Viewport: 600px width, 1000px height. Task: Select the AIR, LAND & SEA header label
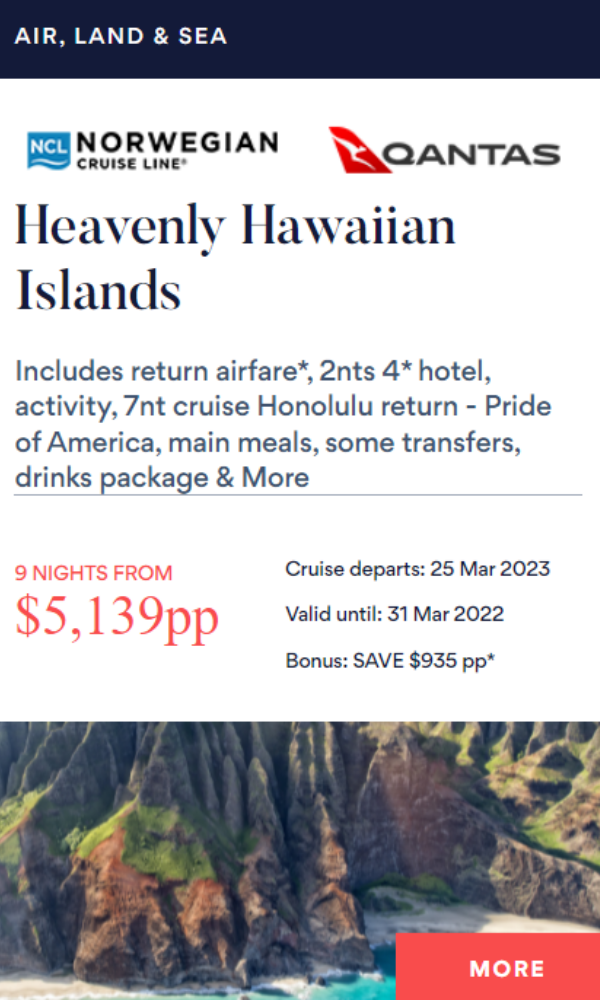click(121, 36)
